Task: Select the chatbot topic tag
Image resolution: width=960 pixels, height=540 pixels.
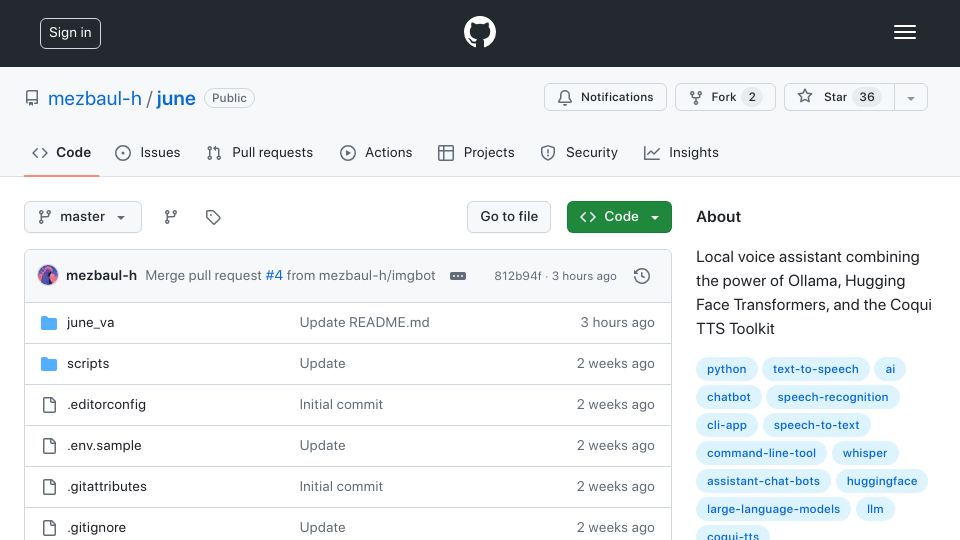Action: (729, 397)
